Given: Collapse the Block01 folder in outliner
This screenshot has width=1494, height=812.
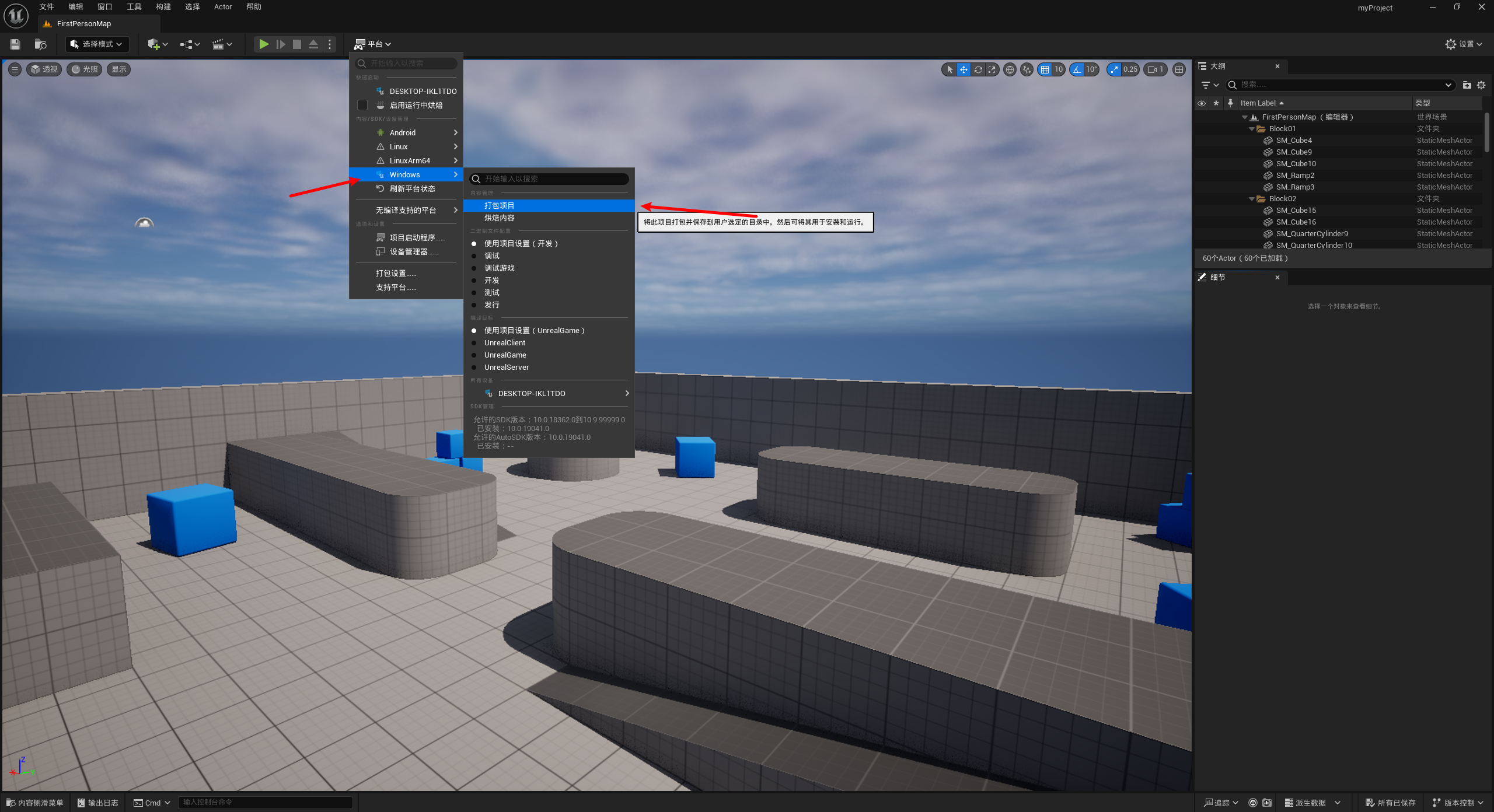Looking at the screenshot, I should pos(1251,129).
